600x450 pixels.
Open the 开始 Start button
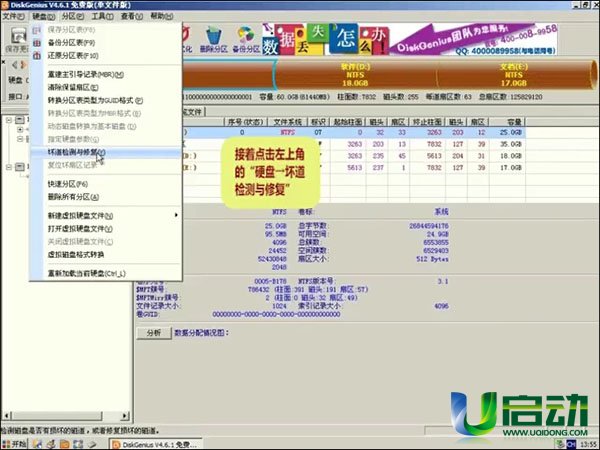[14, 444]
